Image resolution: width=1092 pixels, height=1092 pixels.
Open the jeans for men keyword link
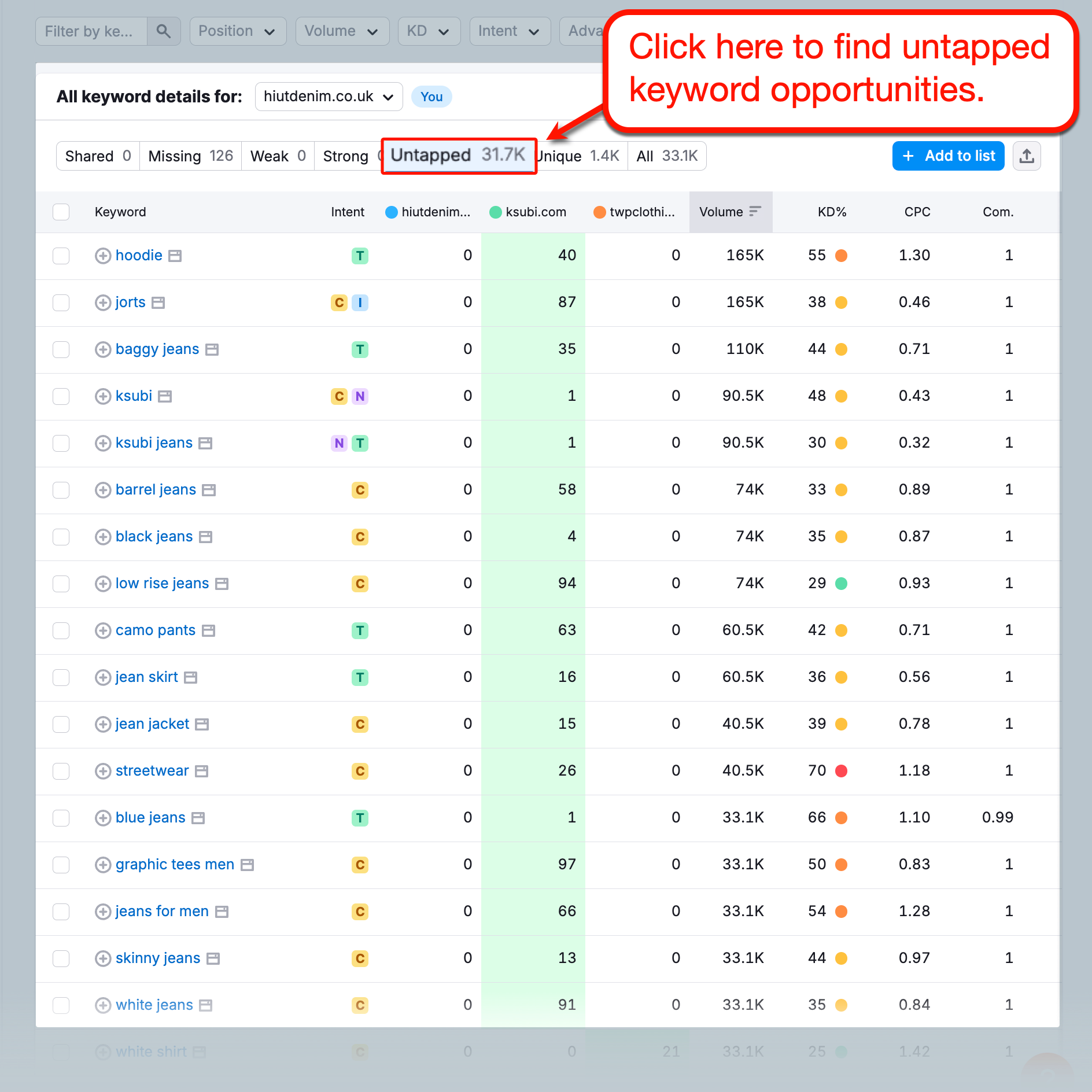[161, 911]
